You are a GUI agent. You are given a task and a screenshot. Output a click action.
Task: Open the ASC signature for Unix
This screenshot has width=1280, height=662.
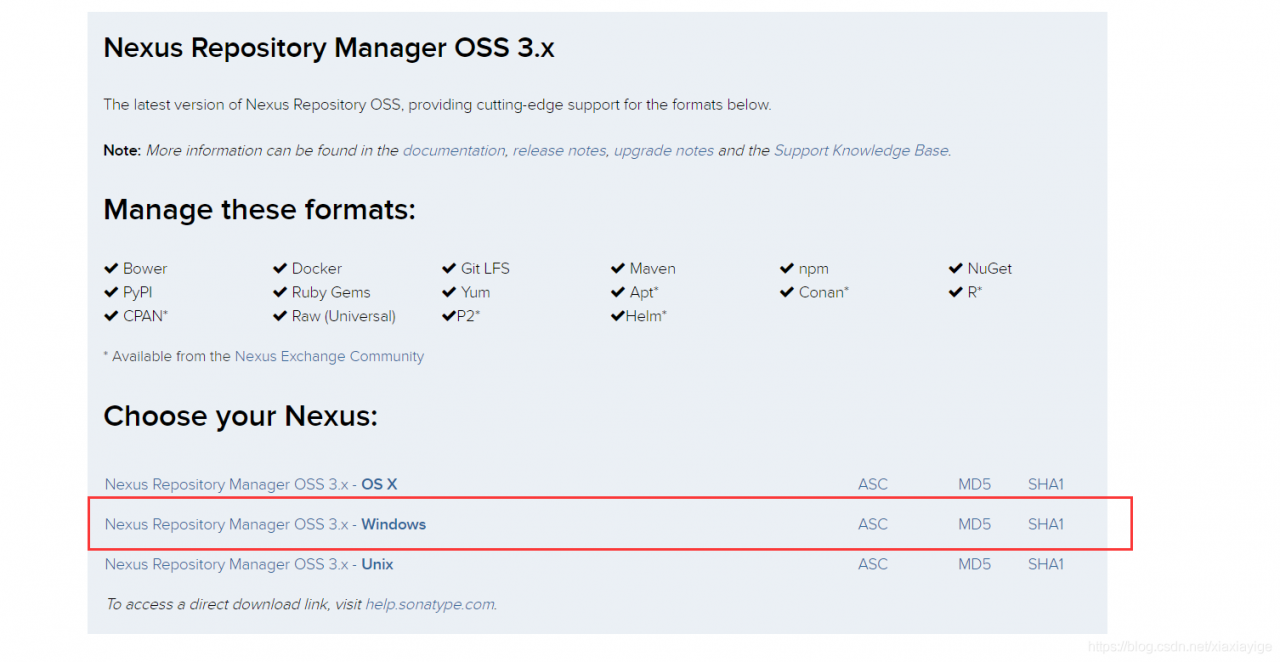pyautogui.click(x=873, y=564)
